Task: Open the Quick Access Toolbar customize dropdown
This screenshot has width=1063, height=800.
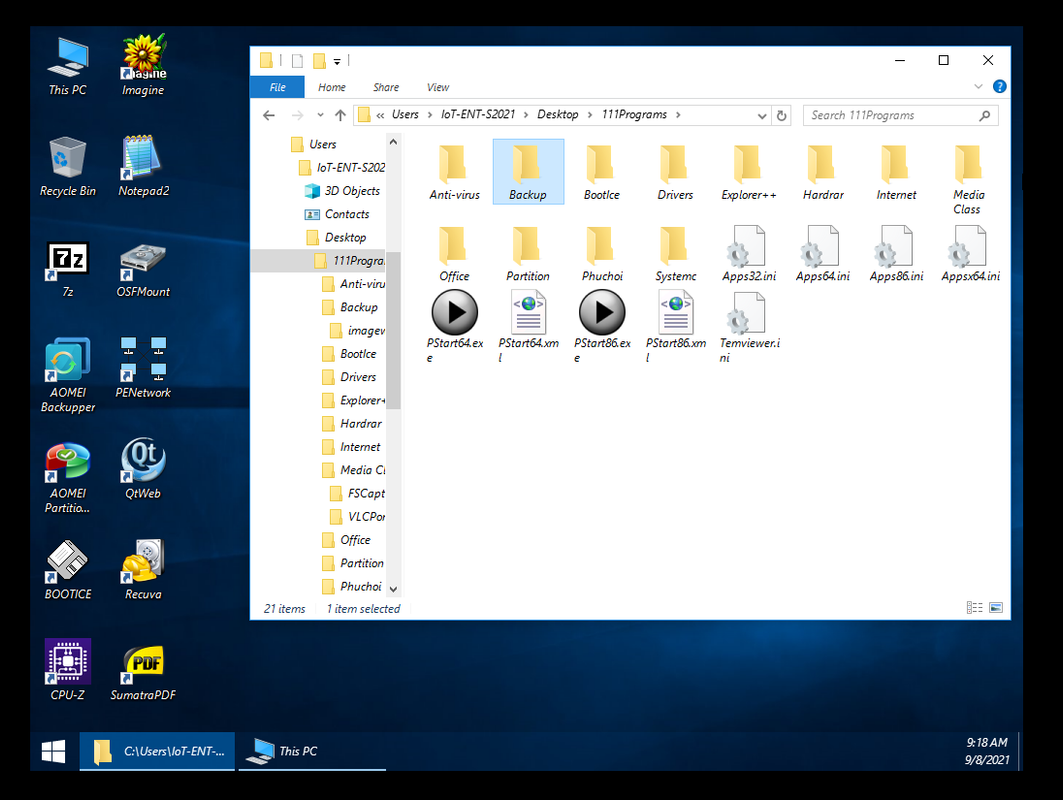Action: 337,62
